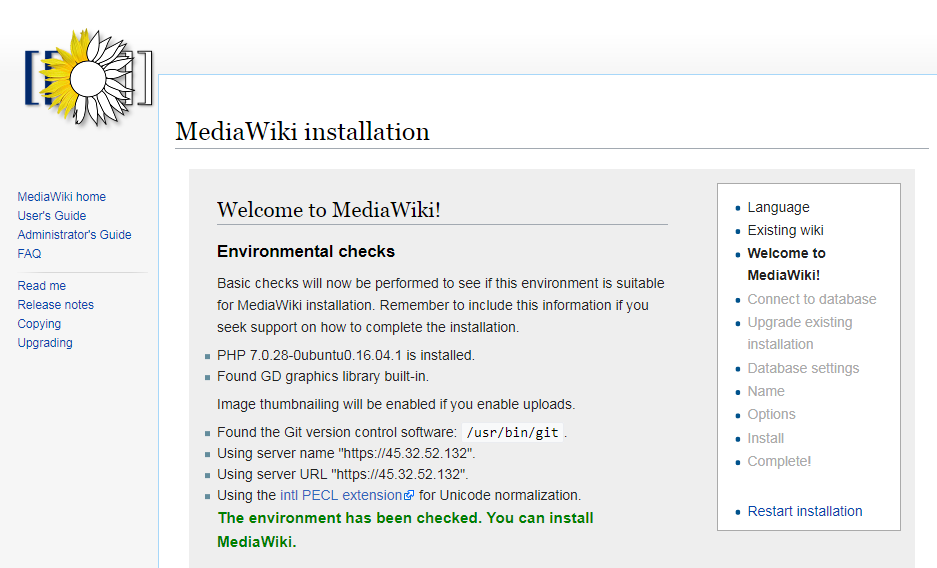This screenshot has height=568, width=937.
Task: Open the MediaWiki home link
Action: 62,197
